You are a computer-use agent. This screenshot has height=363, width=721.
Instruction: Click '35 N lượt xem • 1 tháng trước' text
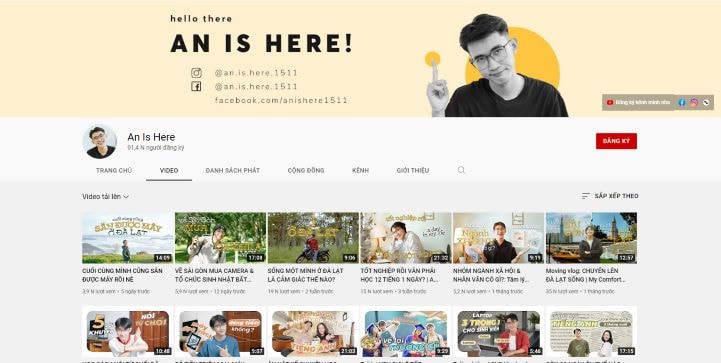coord(580,292)
